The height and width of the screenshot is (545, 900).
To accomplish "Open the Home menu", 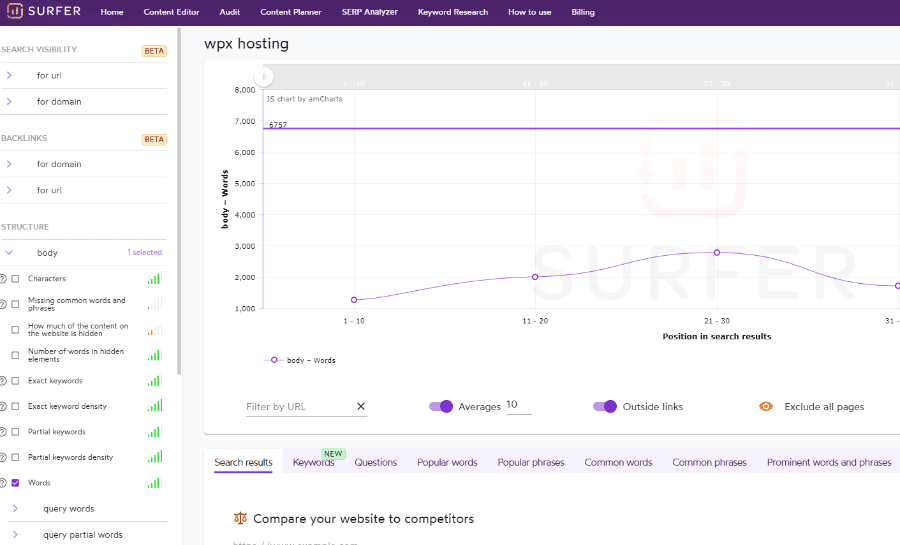I will [112, 12].
